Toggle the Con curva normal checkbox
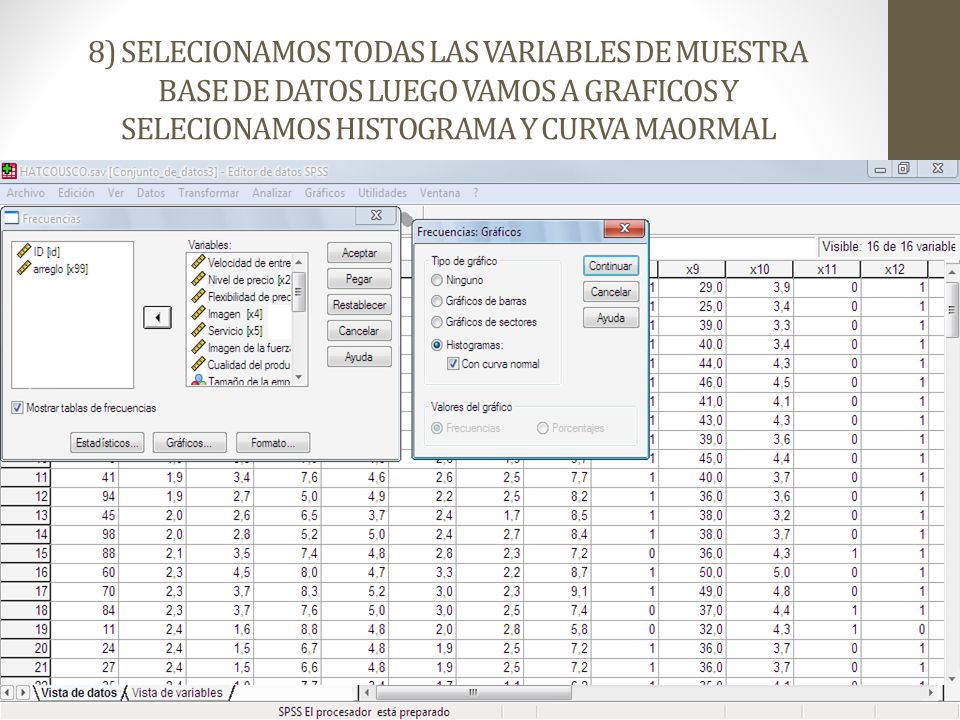Screen dimensions: 960x720 click(453, 364)
